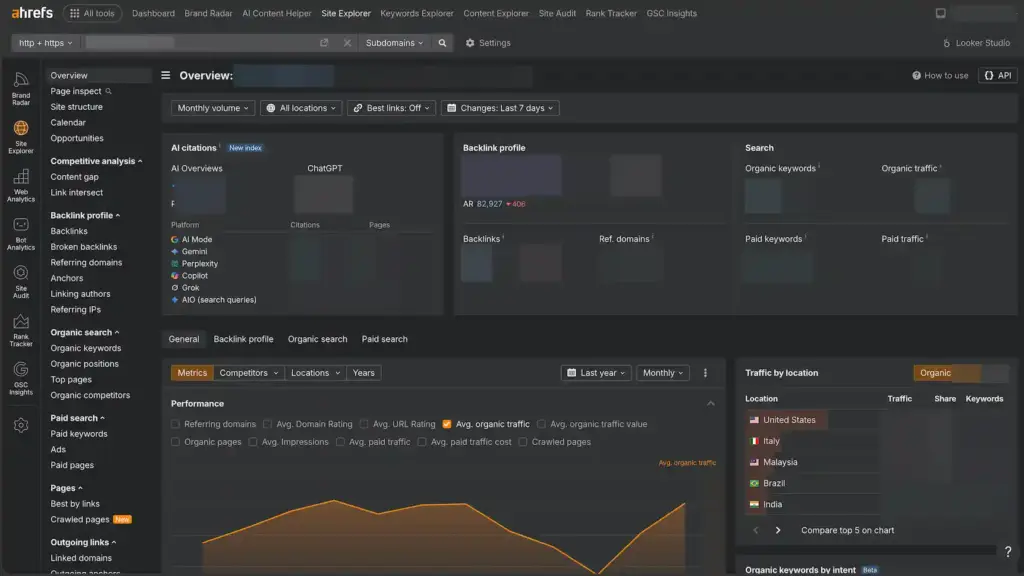Image resolution: width=1024 pixels, height=576 pixels.
Task: Switch to Paid search tab
Action: tap(385, 339)
